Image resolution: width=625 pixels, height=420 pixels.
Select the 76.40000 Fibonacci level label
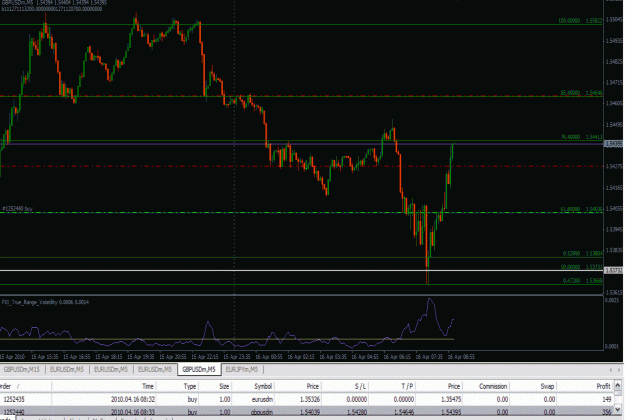pyautogui.click(x=570, y=137)
